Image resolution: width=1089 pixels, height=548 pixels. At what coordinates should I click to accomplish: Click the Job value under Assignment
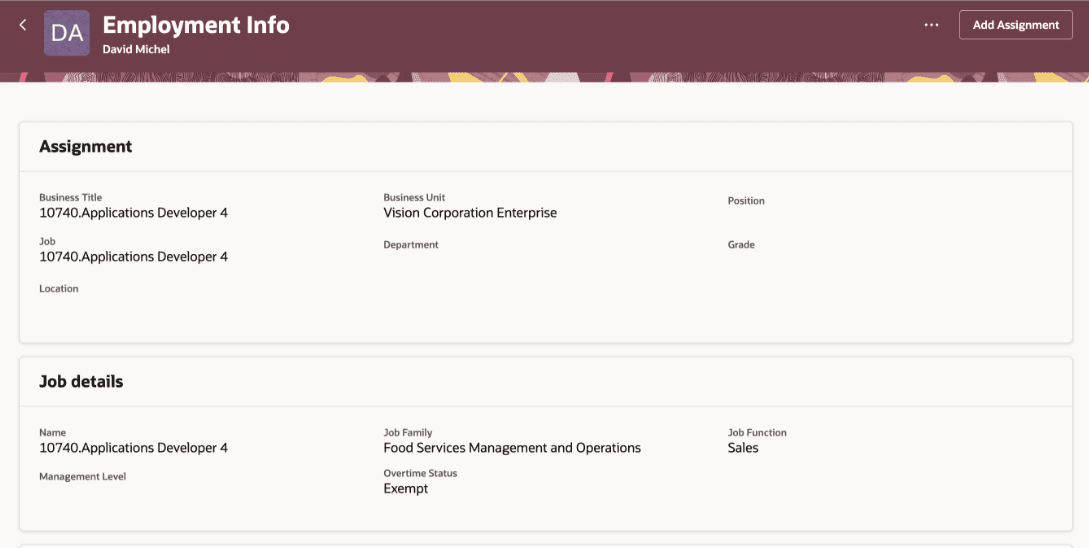point(133,257)
